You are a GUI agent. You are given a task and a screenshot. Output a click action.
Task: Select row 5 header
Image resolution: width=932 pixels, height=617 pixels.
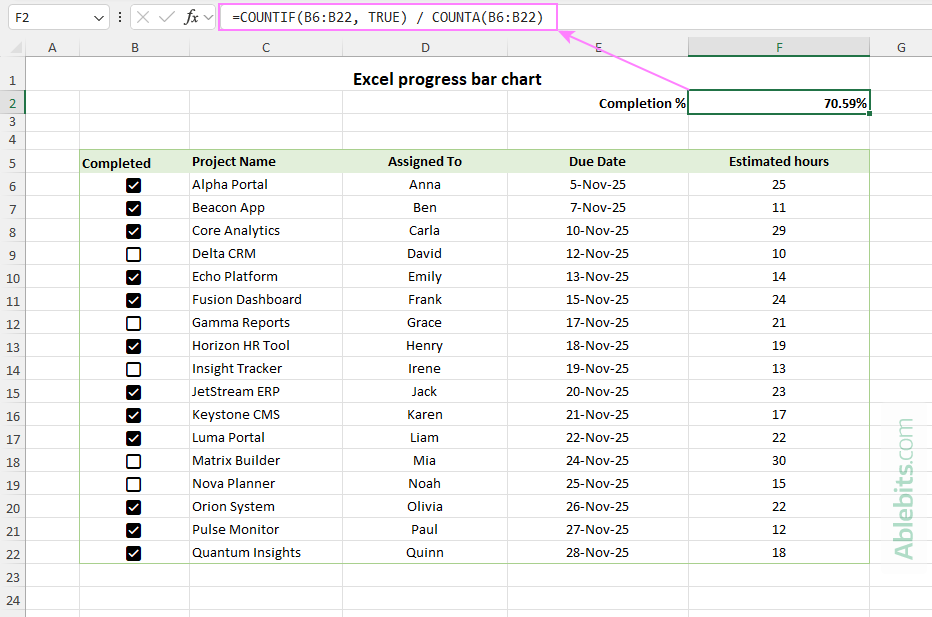click(x=12, y=162)
